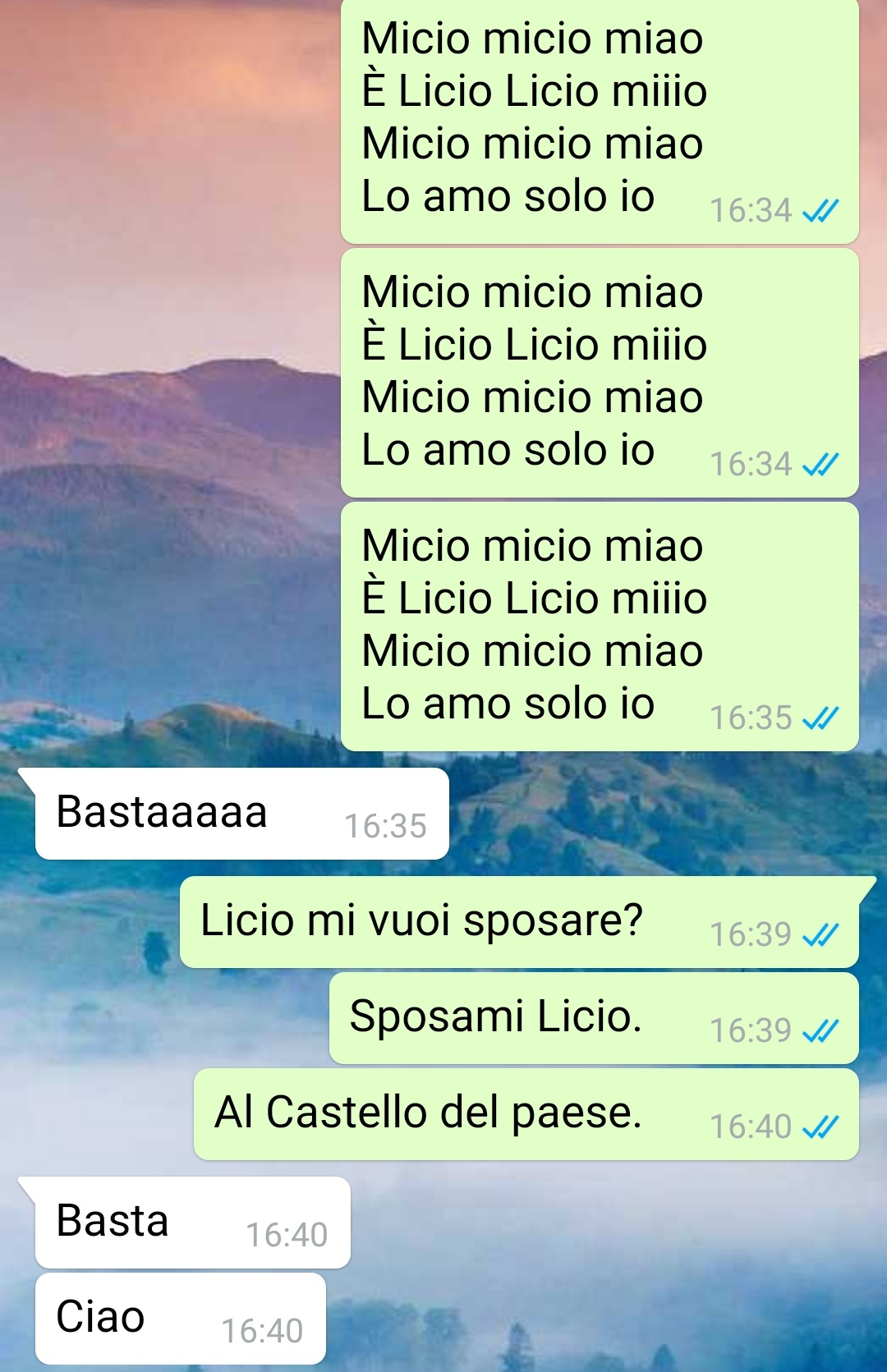Image resolution: width=887 pixels, height=1372 pixels.
Task: Tap the 16:35 timestamp on 'Bastaaaaa'
Action: (x=385, y=826)
